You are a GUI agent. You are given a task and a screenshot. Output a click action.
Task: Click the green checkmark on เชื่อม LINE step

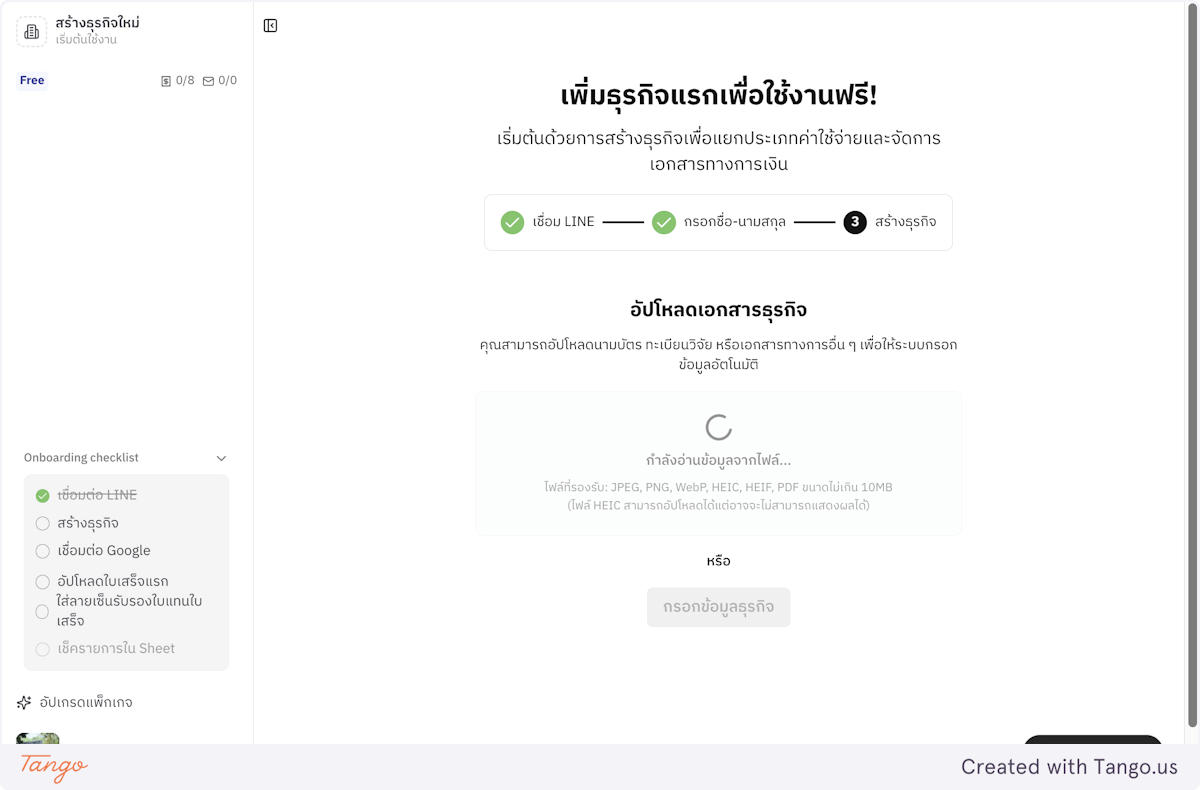click(513, 222)
